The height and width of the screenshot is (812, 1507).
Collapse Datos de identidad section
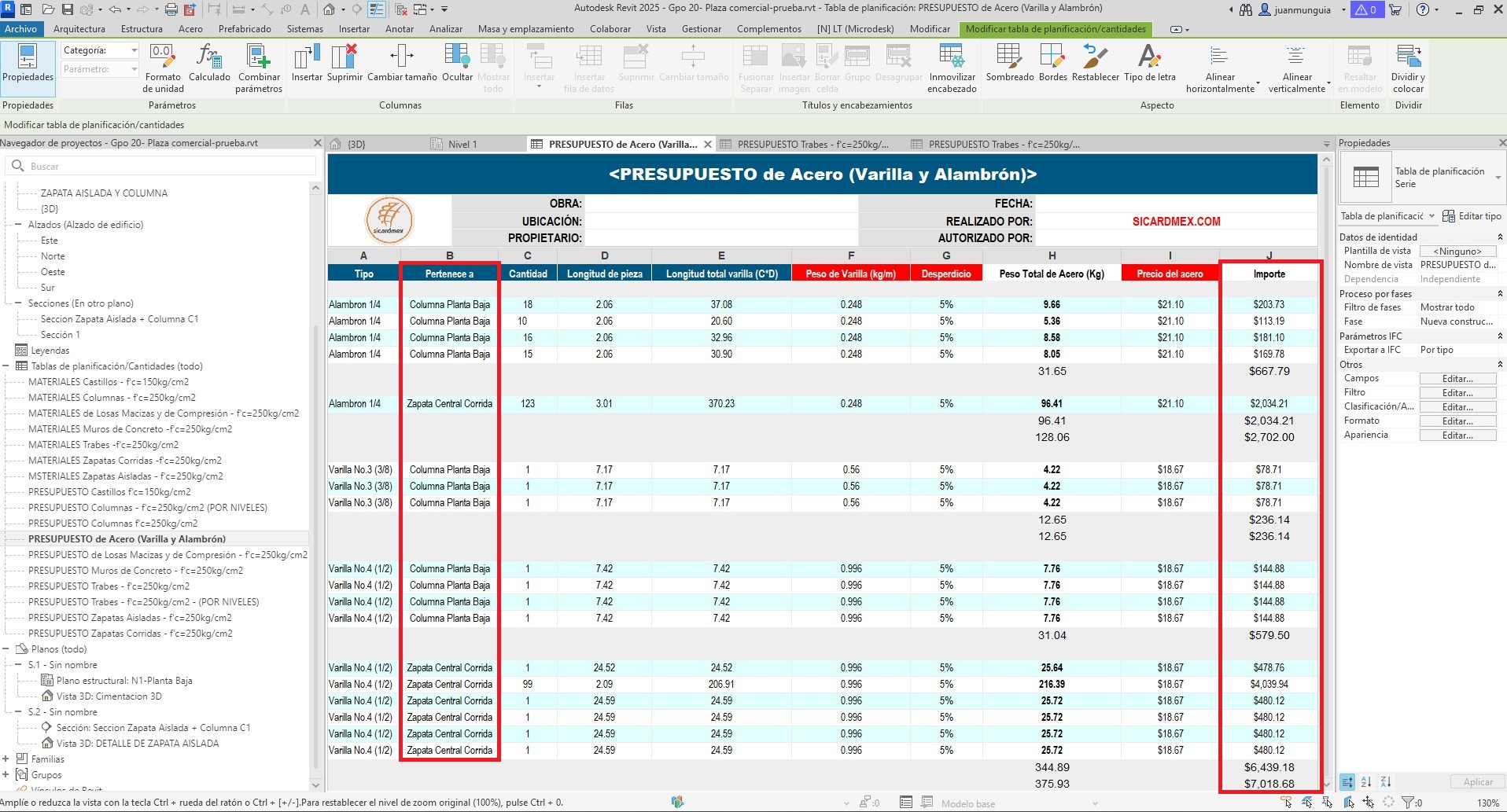click(x=1499, y=237)
